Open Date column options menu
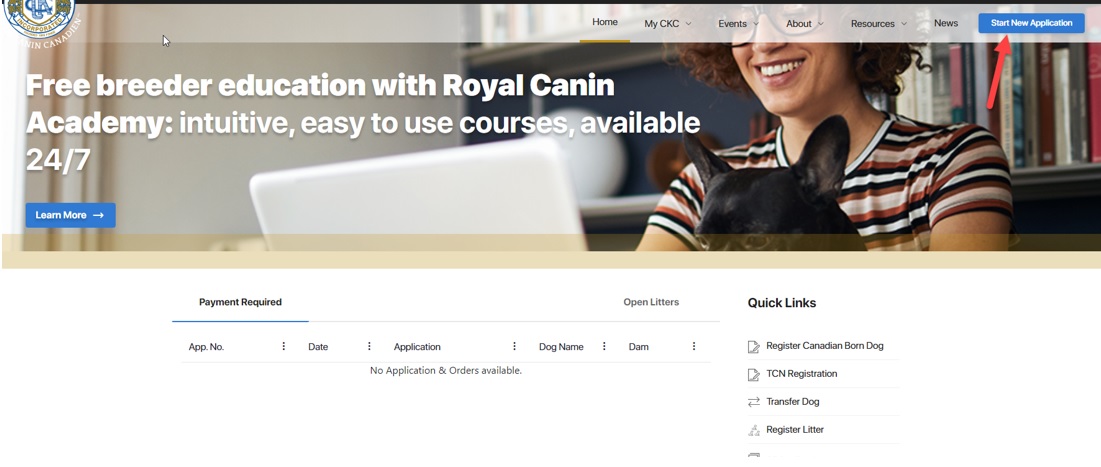 pyautogui.click(x=369, y=346)
